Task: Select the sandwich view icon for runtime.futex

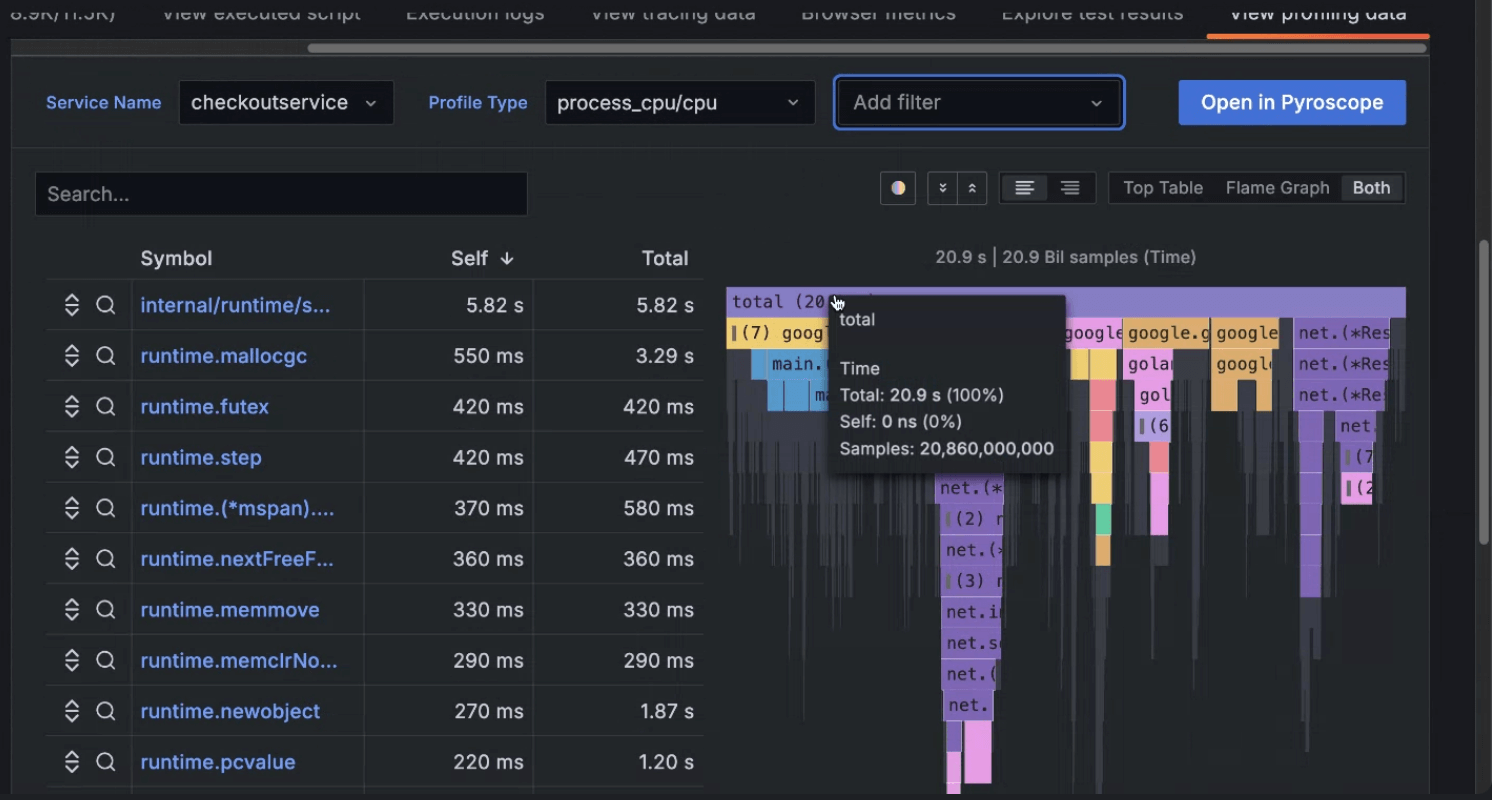Action: pos(72,406)
